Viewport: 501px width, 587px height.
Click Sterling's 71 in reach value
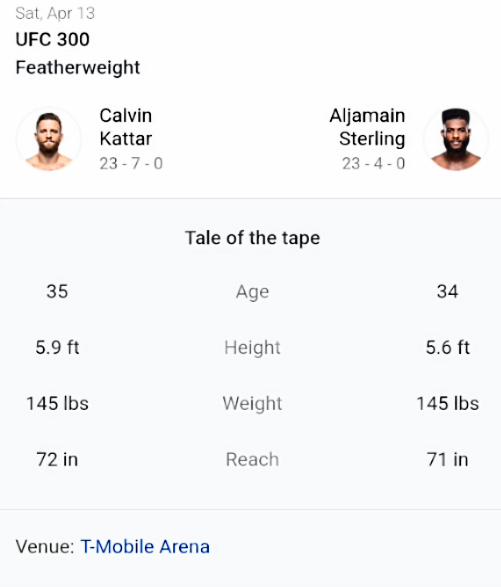pos(447,459)
